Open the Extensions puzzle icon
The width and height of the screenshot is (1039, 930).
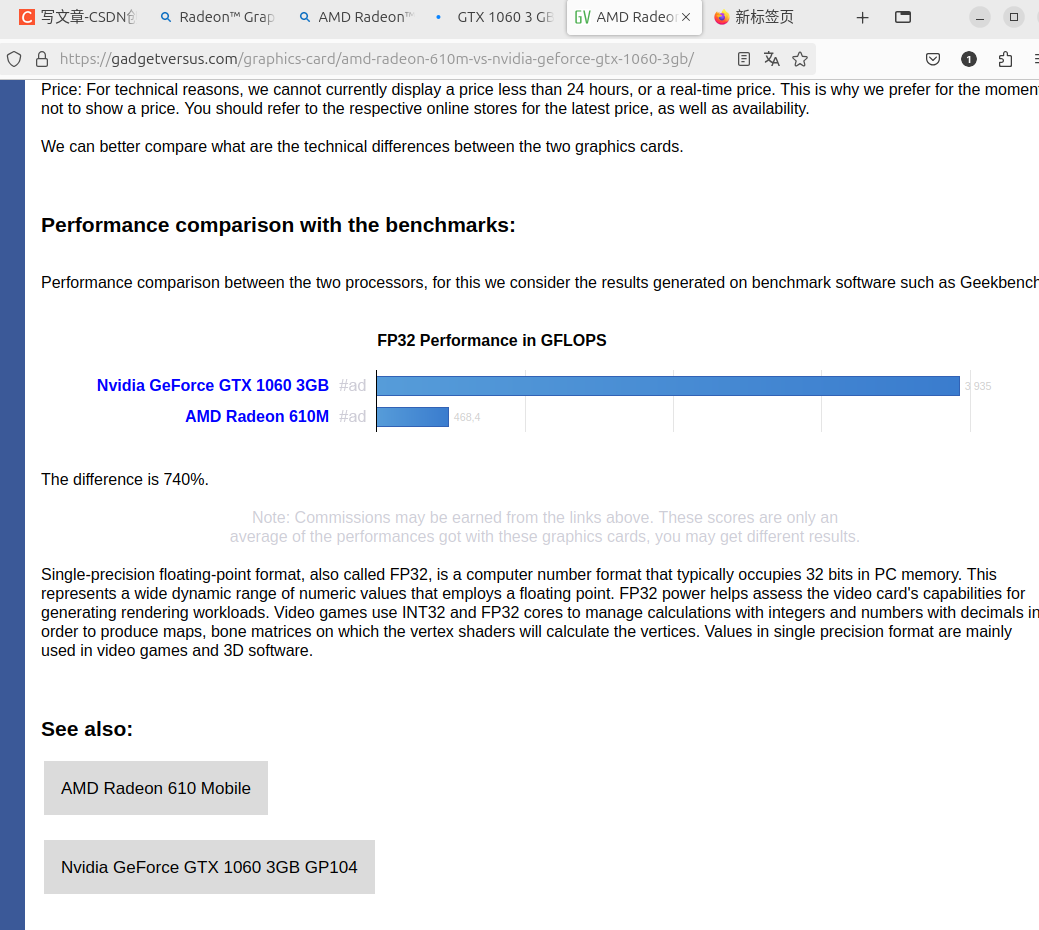pos(1005,59)
